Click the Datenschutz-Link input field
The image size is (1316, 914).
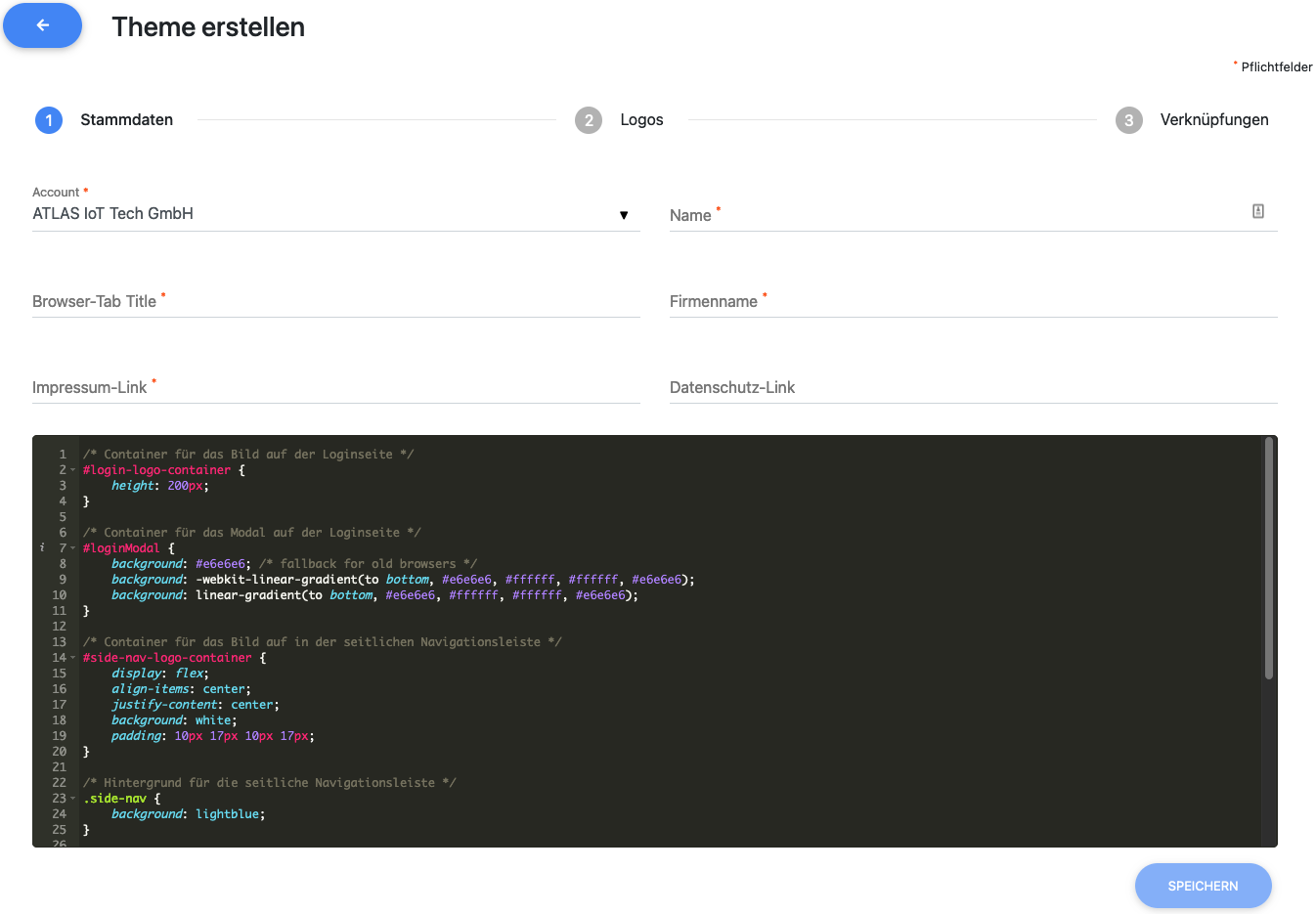(x=973, y=387)
